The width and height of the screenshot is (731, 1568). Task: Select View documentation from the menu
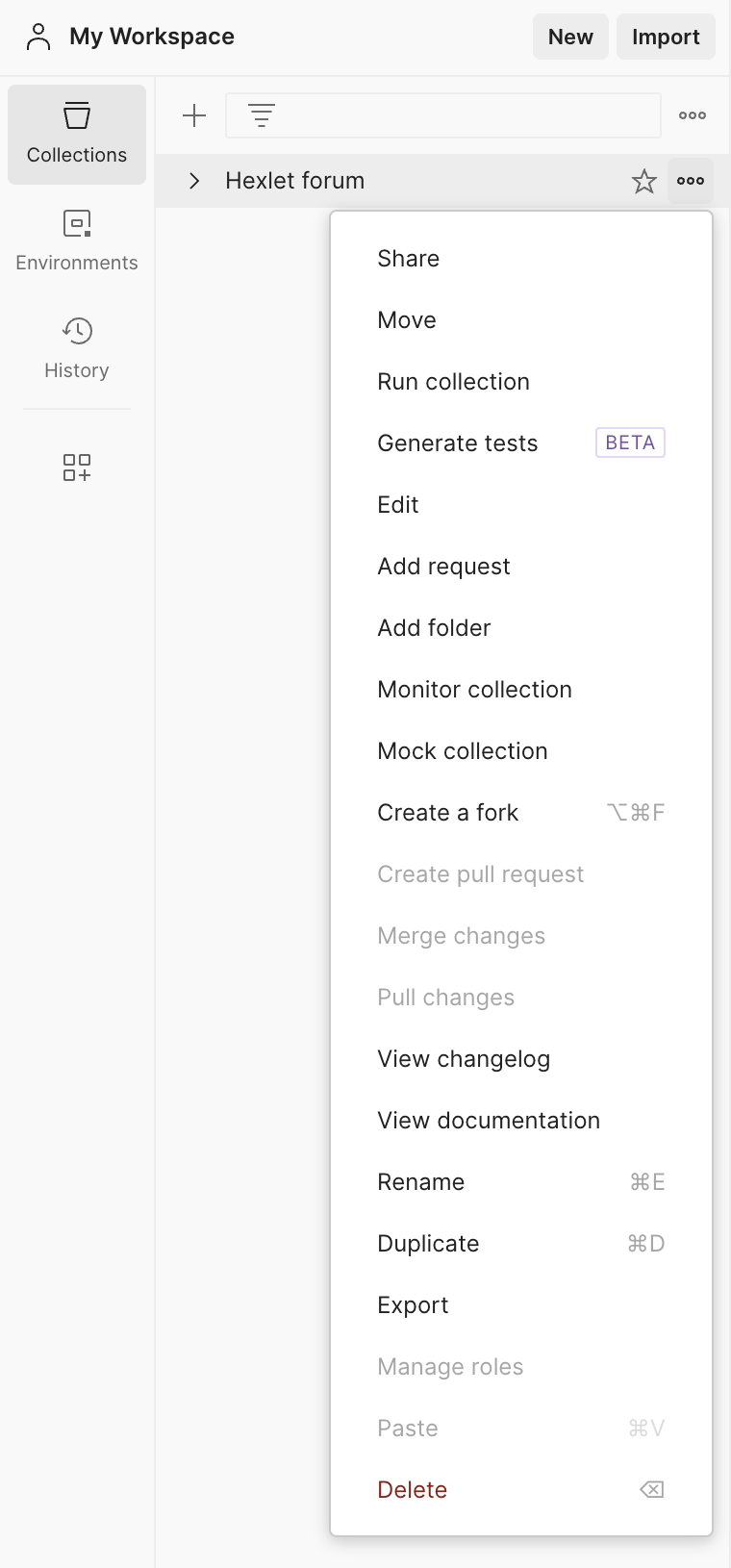tap(489, 1121)
